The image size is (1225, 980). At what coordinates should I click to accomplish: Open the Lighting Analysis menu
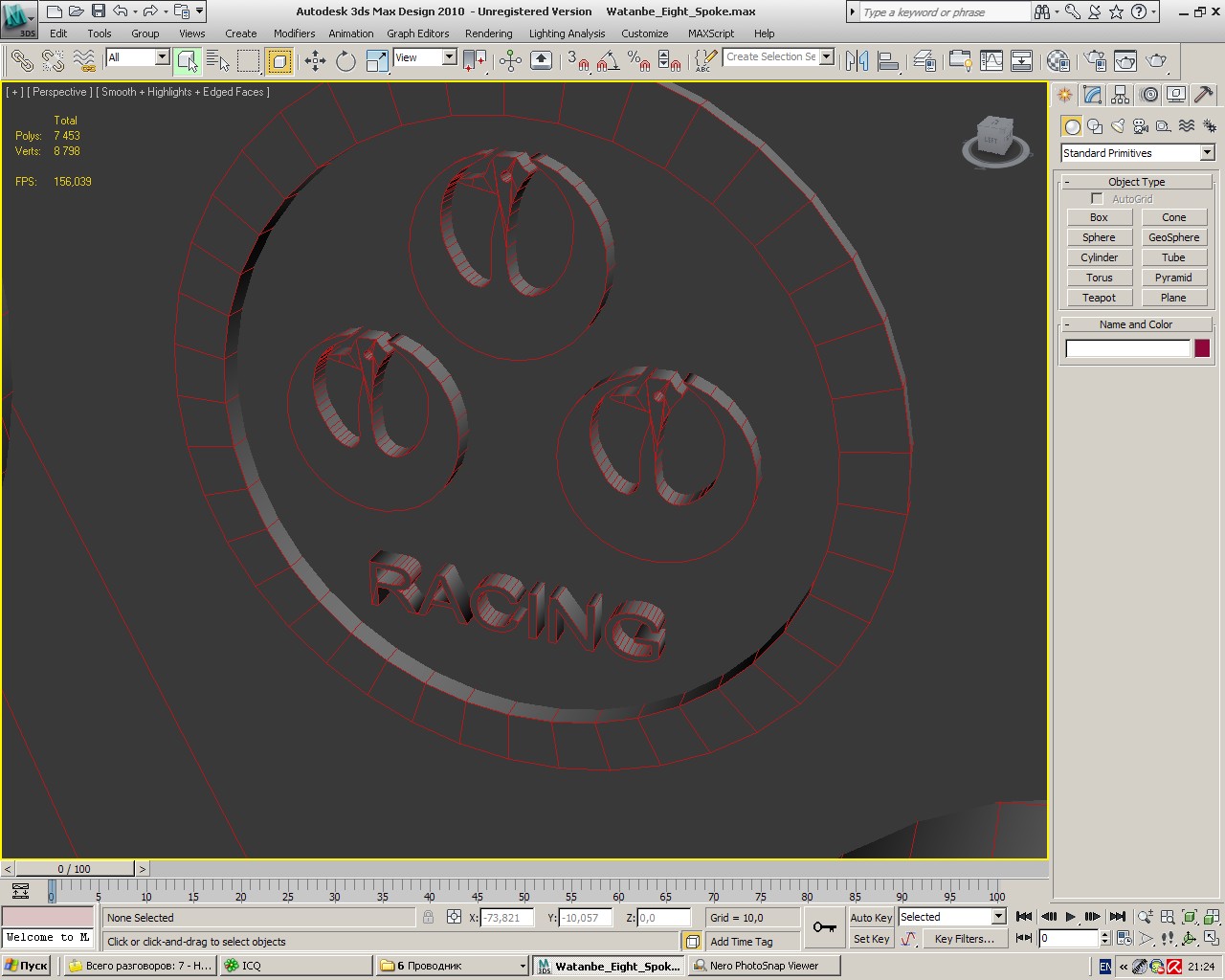[x=568, y=33]
